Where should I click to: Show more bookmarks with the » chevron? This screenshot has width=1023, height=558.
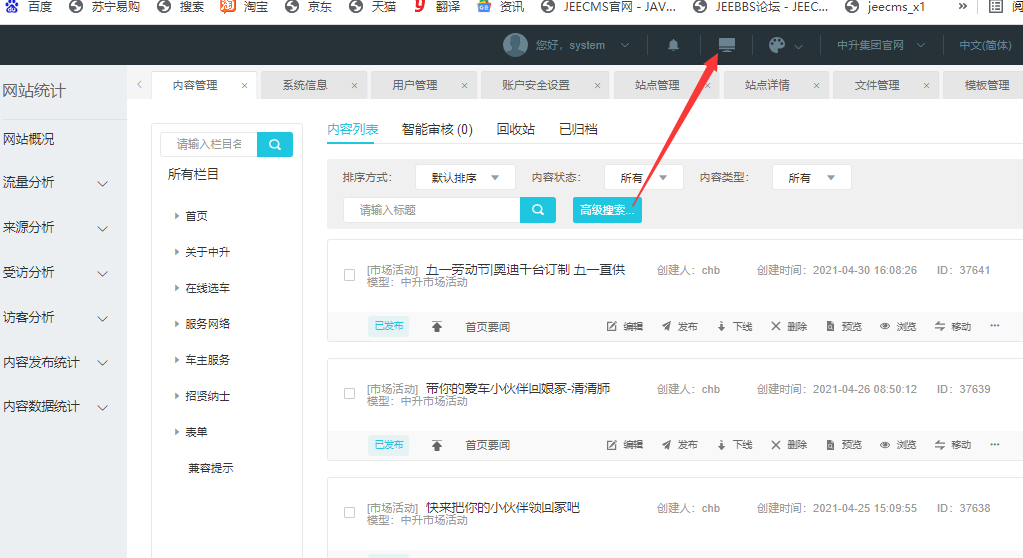[x=962, y=7]
